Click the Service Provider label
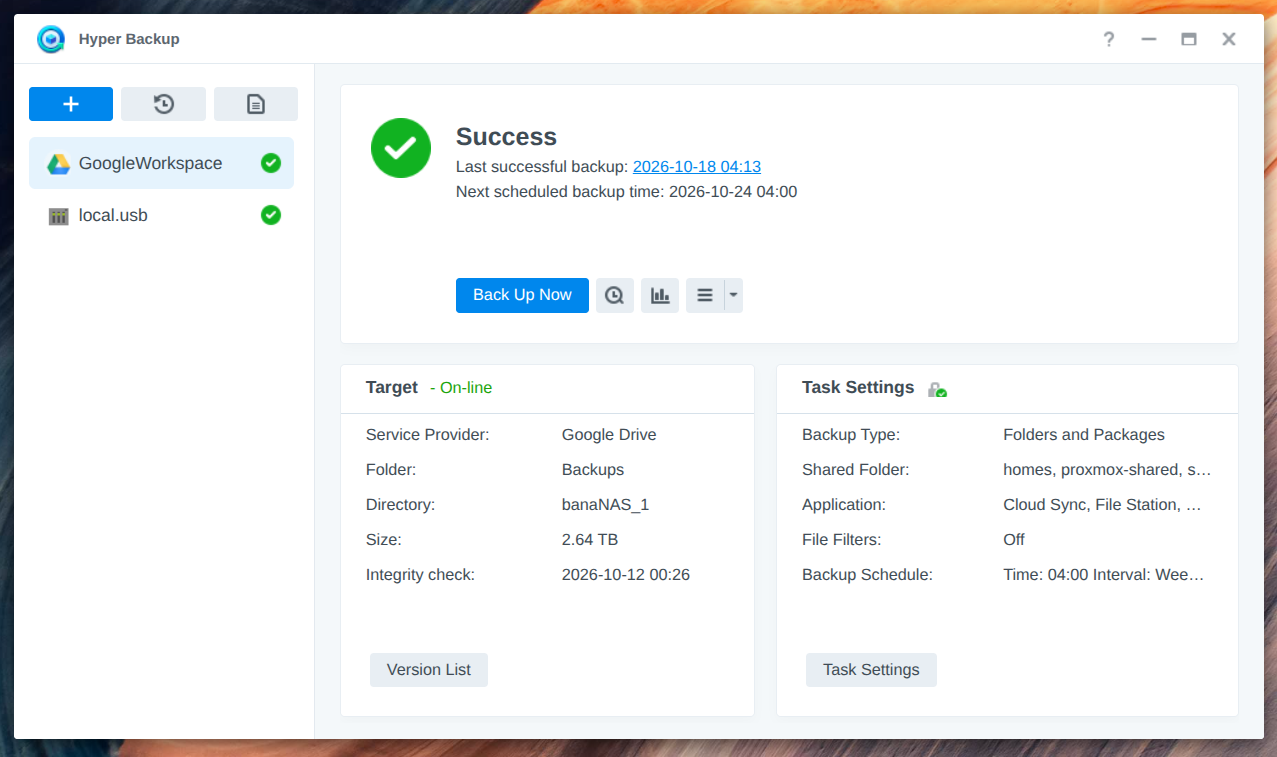Image resolution: width=1277 pixels, height=757 pixels. (426, 435)
